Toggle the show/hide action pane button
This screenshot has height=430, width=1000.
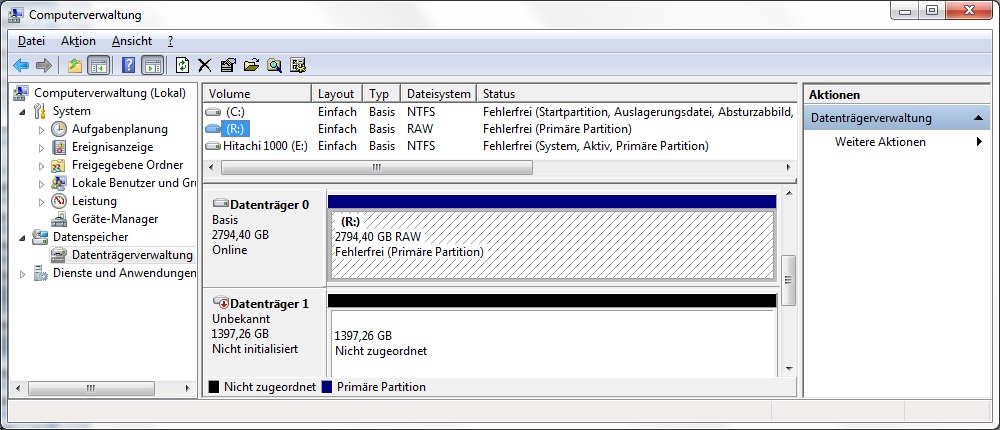[x=152, y=65]
